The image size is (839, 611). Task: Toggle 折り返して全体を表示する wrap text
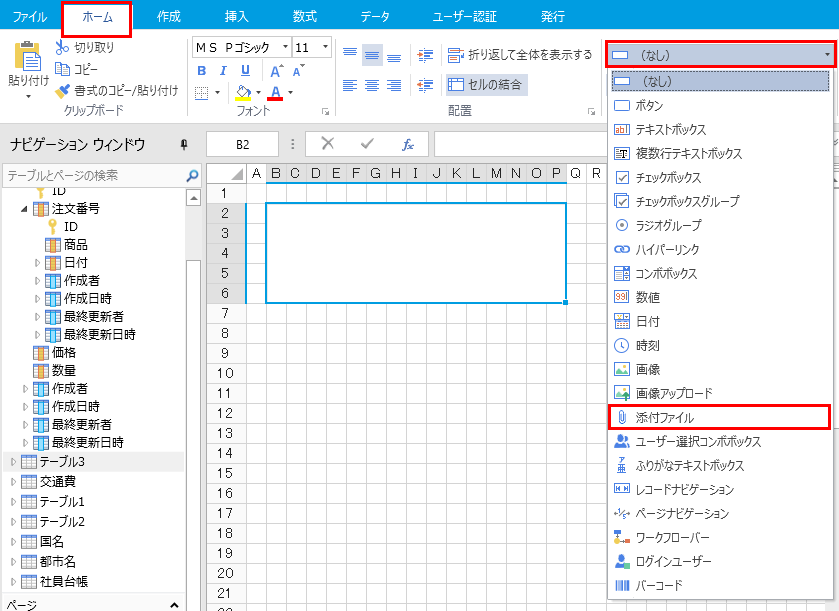tap(520, 55)
